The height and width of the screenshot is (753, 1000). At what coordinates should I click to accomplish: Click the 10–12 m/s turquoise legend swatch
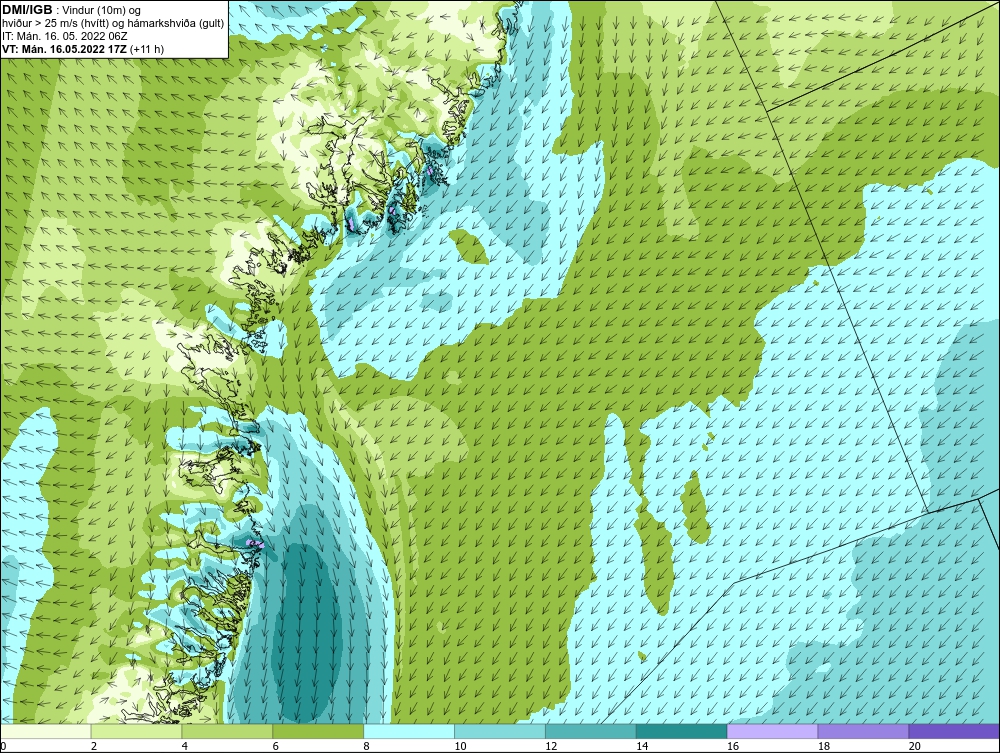coord(499,731)
